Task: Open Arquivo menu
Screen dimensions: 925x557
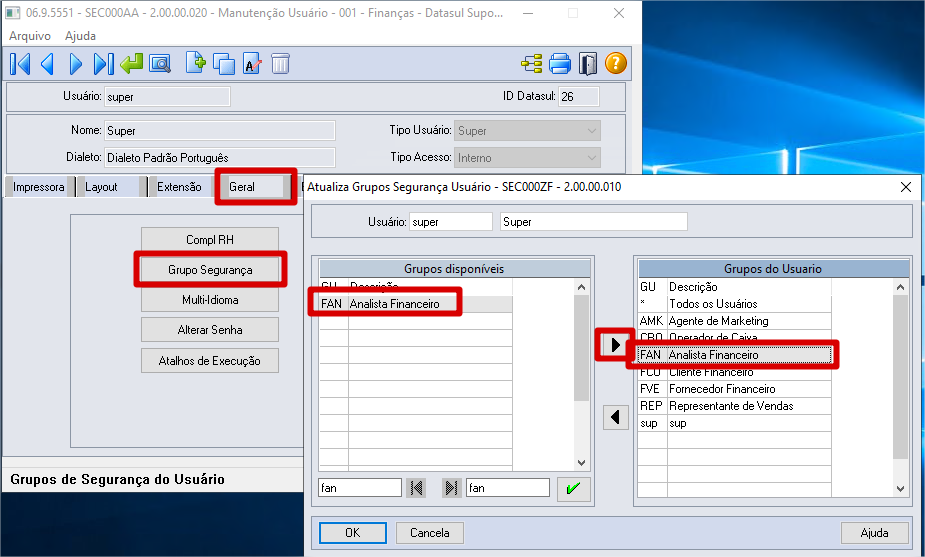Action: (30, 35)
